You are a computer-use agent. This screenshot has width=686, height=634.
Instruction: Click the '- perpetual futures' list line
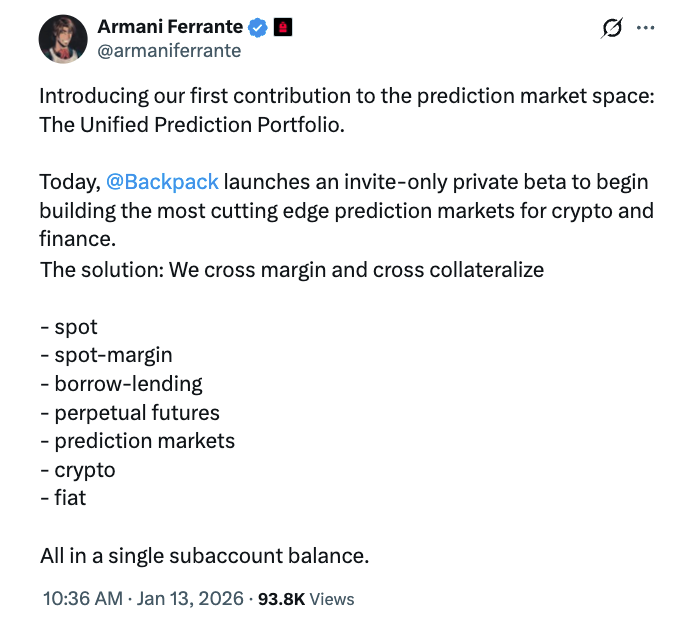click(x=129, y=413)
